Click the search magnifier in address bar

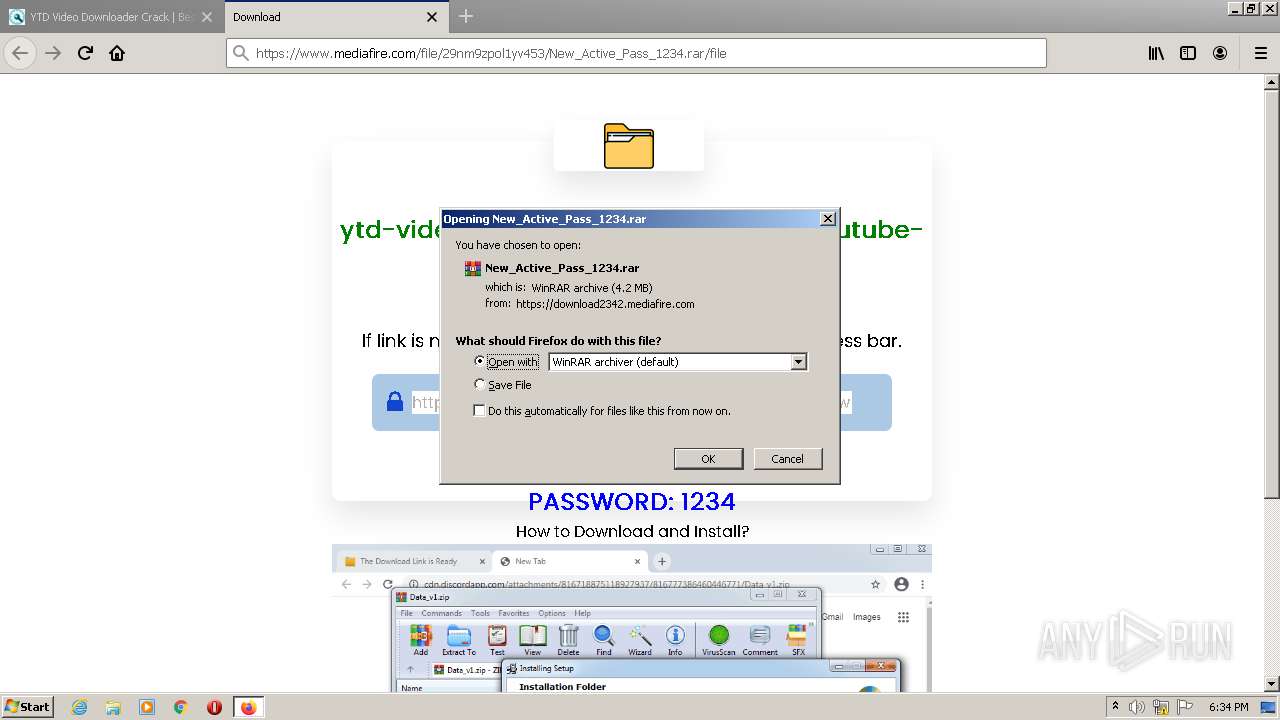coord(240,53)
